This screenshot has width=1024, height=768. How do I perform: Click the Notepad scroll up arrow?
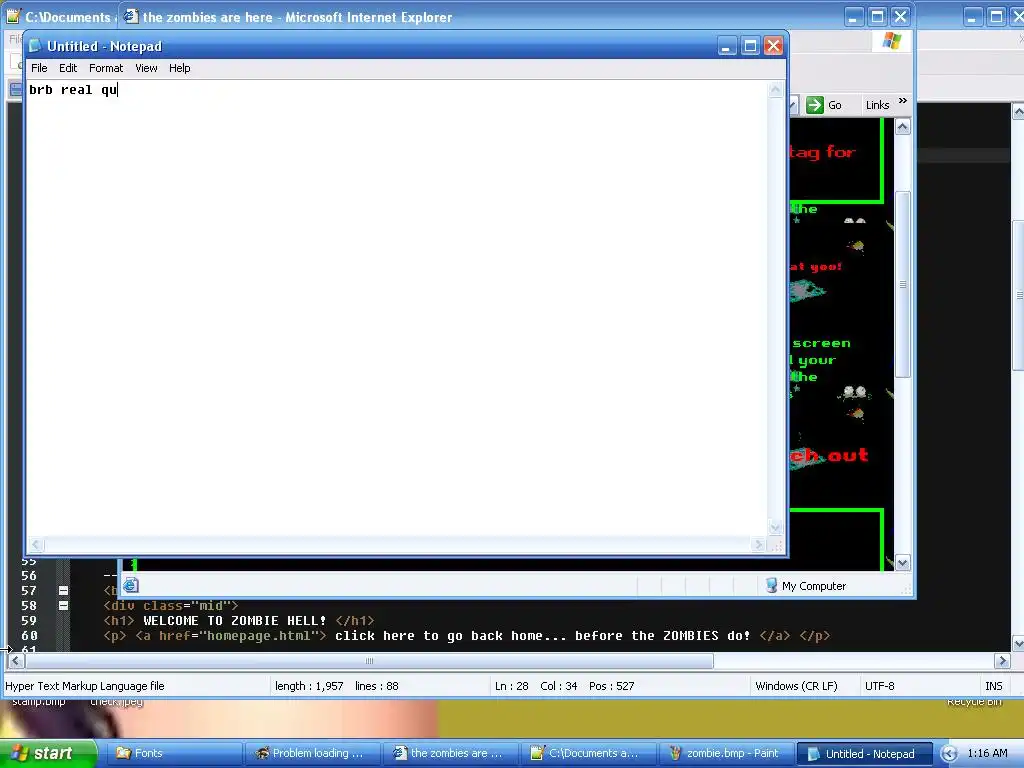[775, 89]
